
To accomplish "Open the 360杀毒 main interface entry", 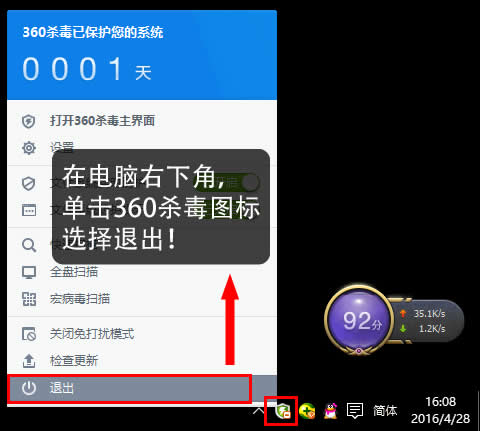I will 142,121.
